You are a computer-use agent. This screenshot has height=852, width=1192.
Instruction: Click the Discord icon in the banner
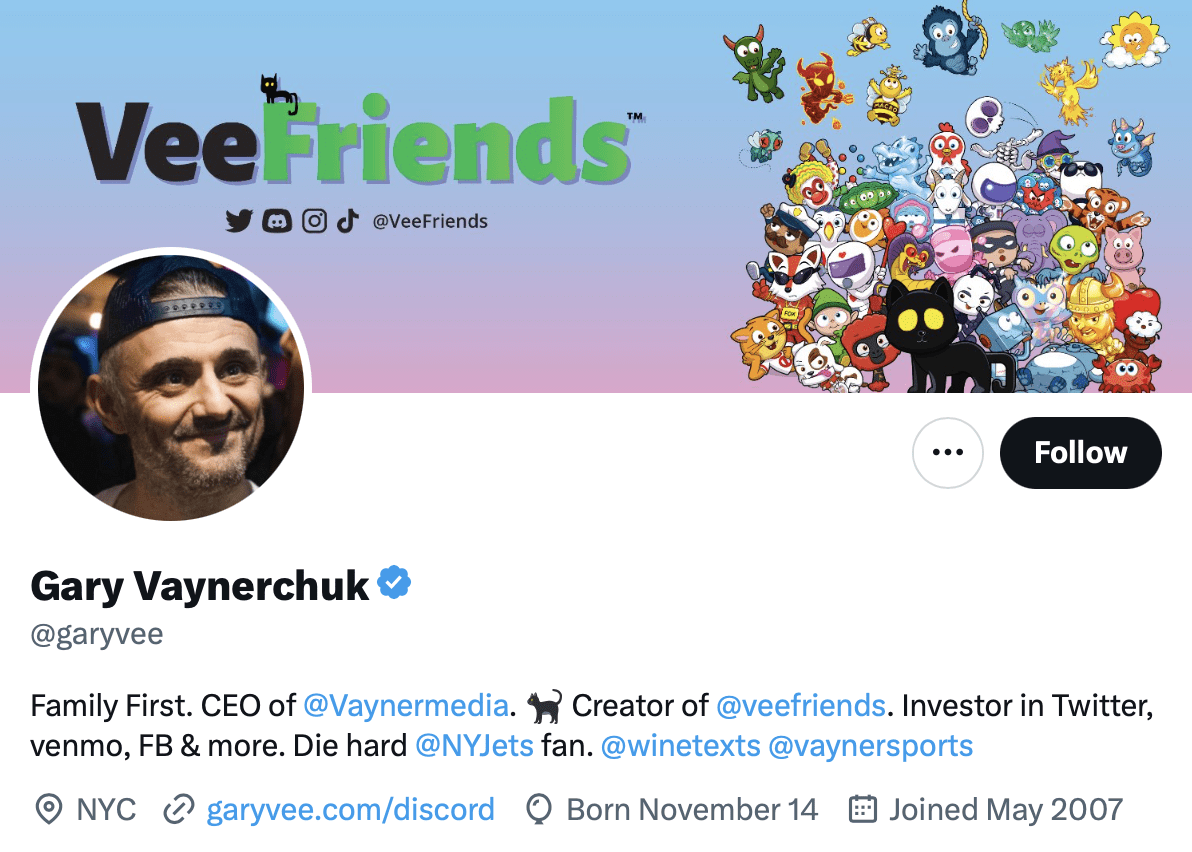click(x=277, y=221)
